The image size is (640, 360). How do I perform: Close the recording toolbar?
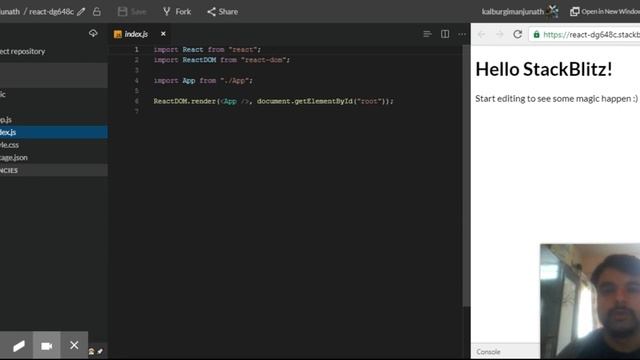point(74,345)
